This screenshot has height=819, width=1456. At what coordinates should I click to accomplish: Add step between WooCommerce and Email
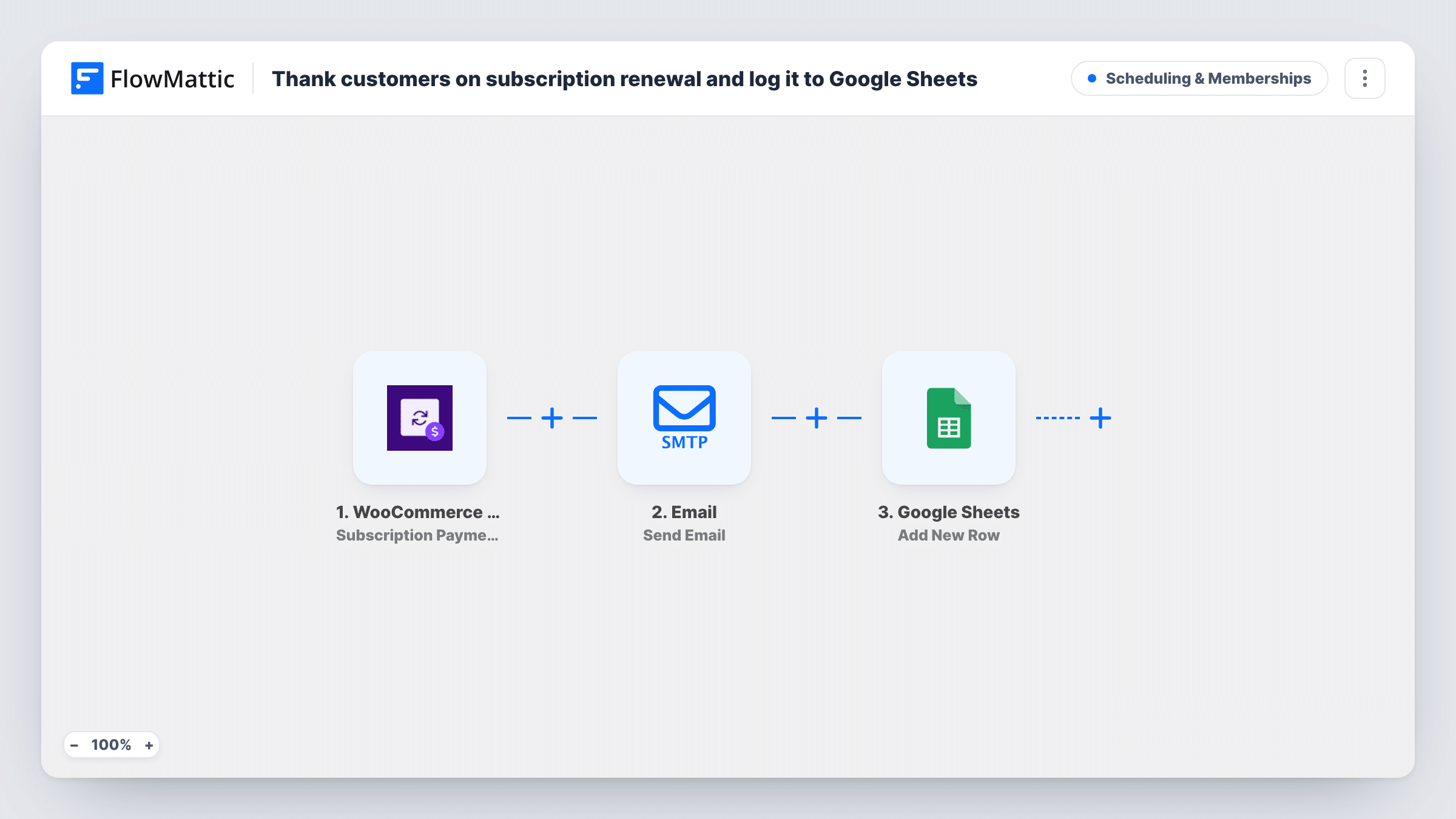552,418
